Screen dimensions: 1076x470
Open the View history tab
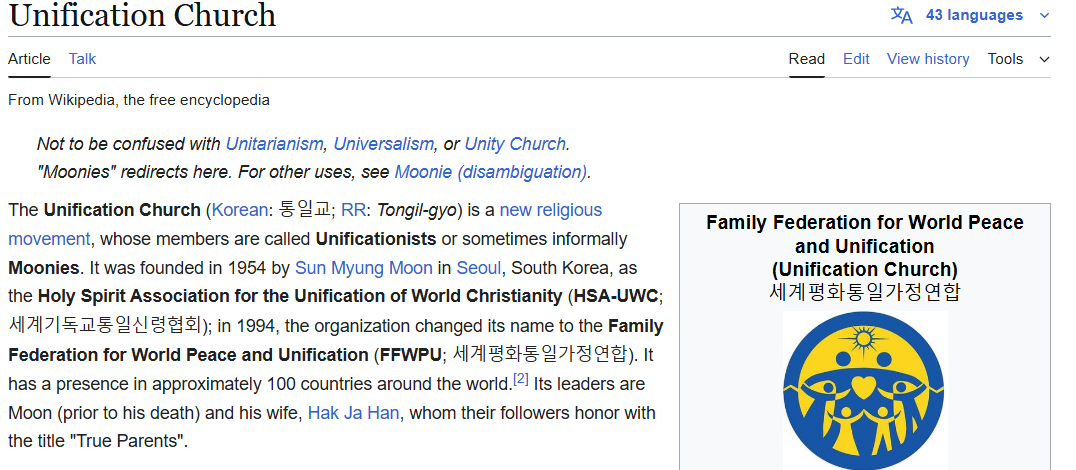coord(928,59)
